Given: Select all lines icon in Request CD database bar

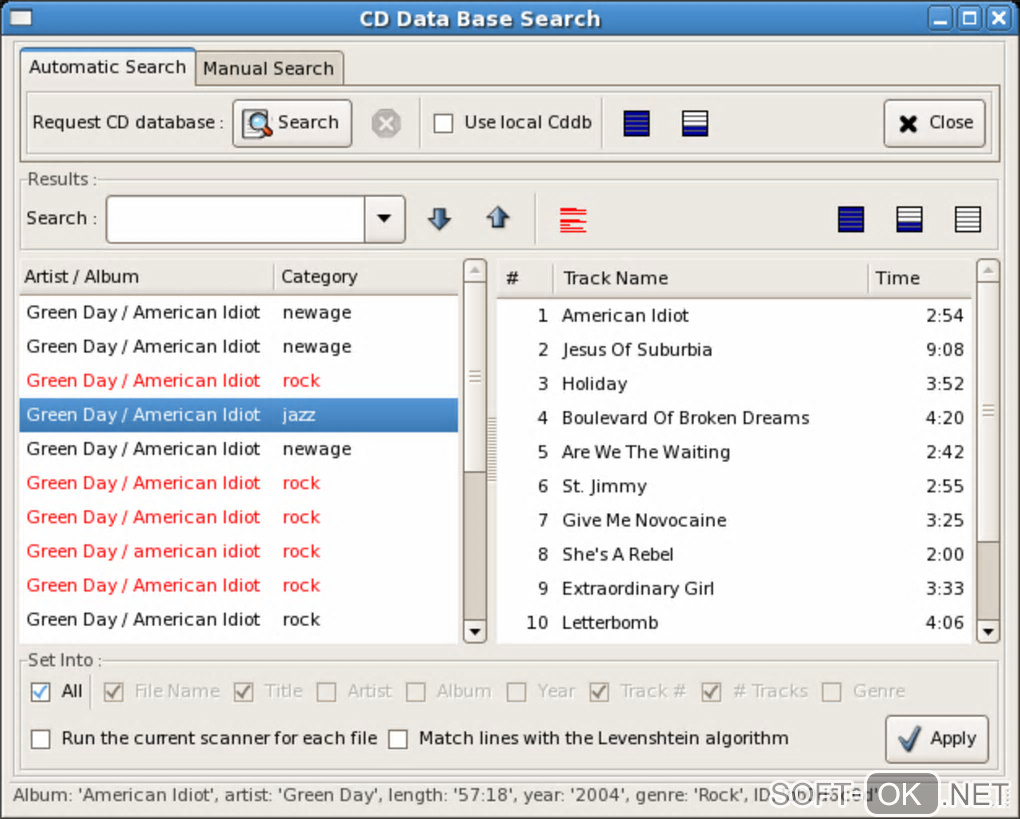Looking at the screenshot, I should coord(636,123).
